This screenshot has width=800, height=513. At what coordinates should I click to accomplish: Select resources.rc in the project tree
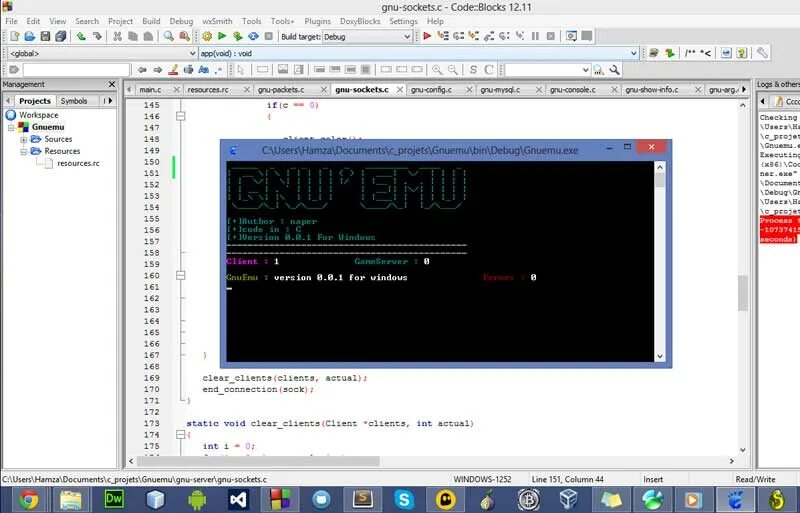tap(78, 163)
